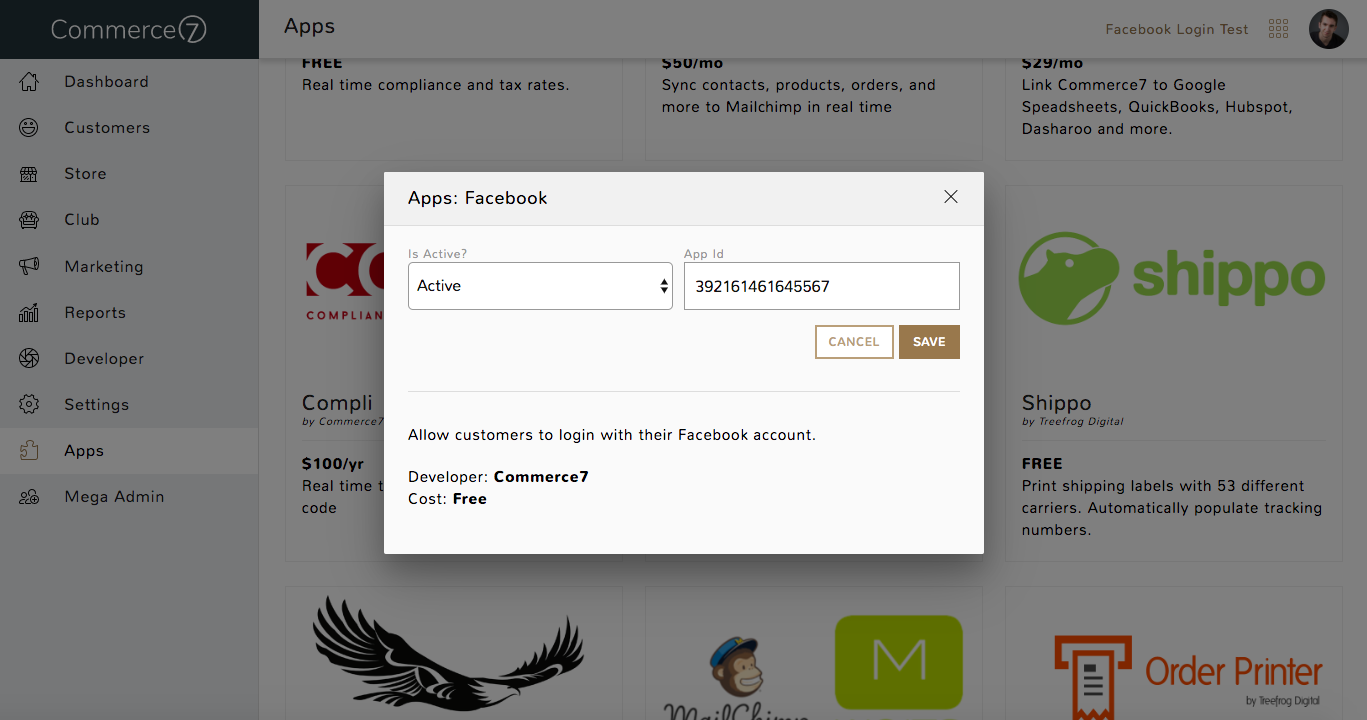Open Club section label
The image size is (1367, 720).
pos(82,220)
